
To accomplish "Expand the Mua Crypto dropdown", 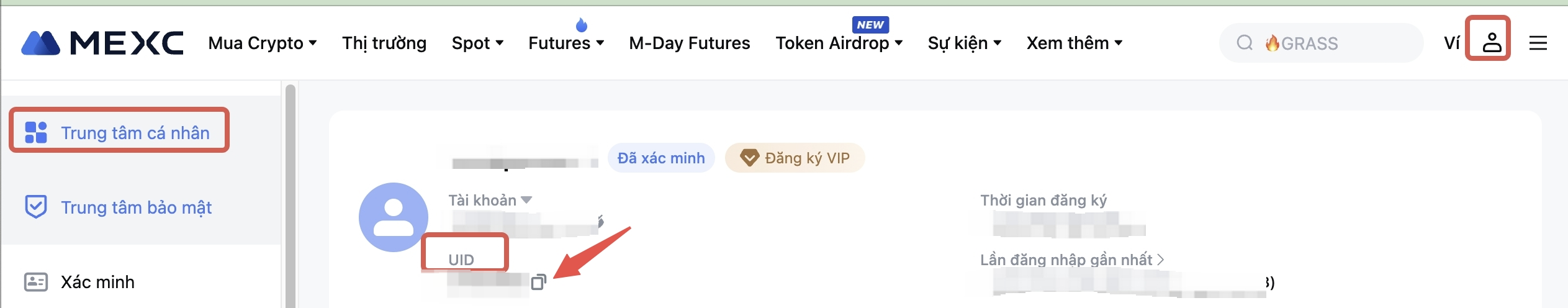I will pyautogui.click(x=262, y=43).
